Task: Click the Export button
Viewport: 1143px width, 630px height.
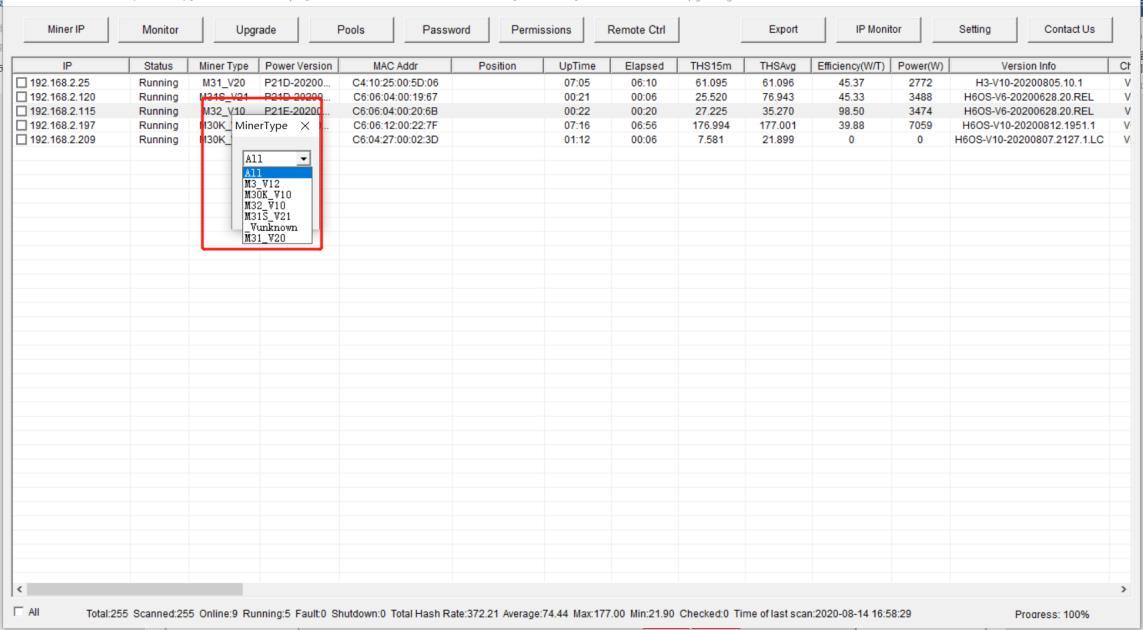Action: coord(783,30)
